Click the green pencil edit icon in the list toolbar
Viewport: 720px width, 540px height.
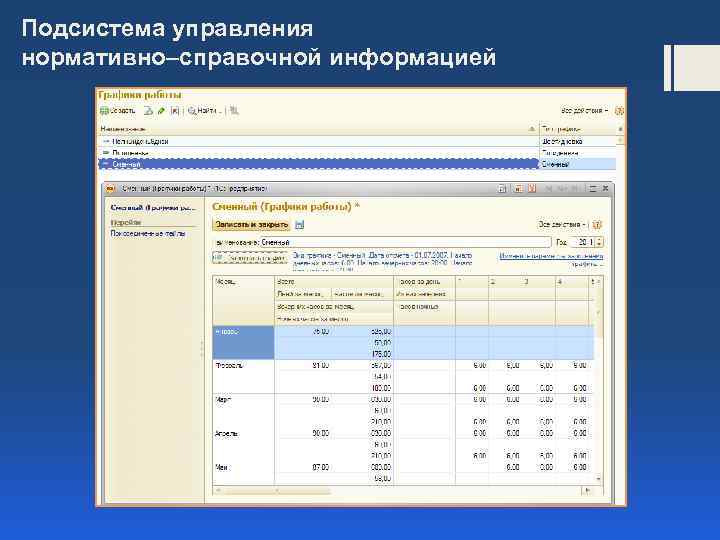pos(161,111)
